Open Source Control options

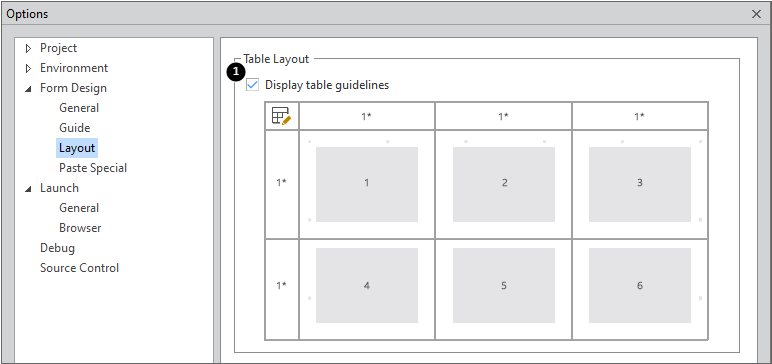[x=79, y=268]
